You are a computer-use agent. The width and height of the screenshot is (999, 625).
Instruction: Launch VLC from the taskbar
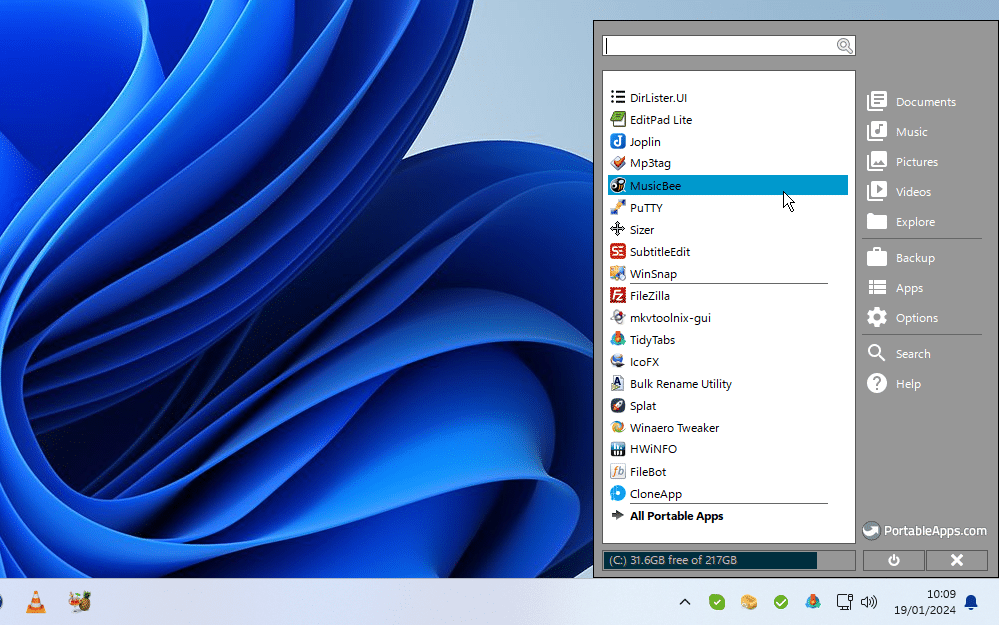pos(36,601)
